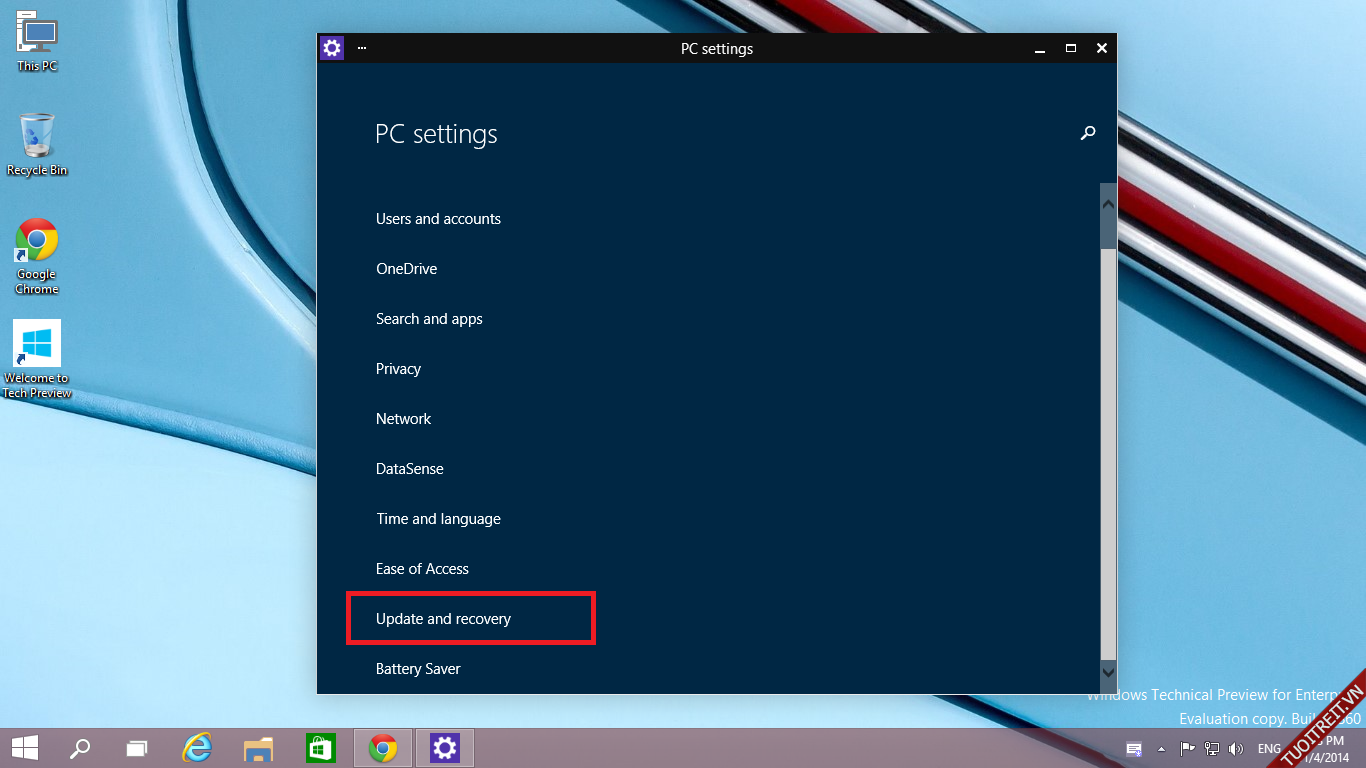Go to Privacy settings

(x=398, y=369)
